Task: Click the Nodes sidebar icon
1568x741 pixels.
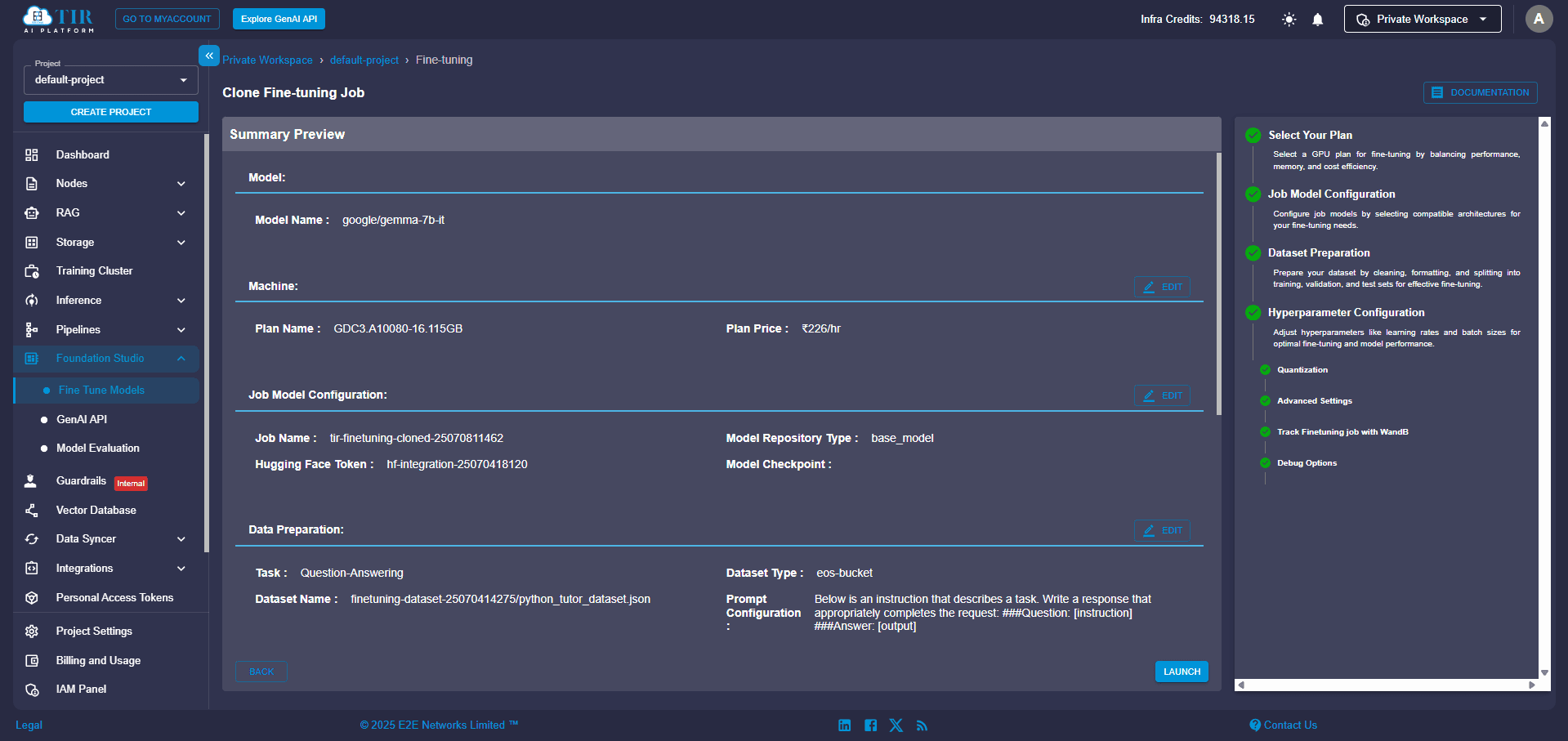Action: click(32, 184)
